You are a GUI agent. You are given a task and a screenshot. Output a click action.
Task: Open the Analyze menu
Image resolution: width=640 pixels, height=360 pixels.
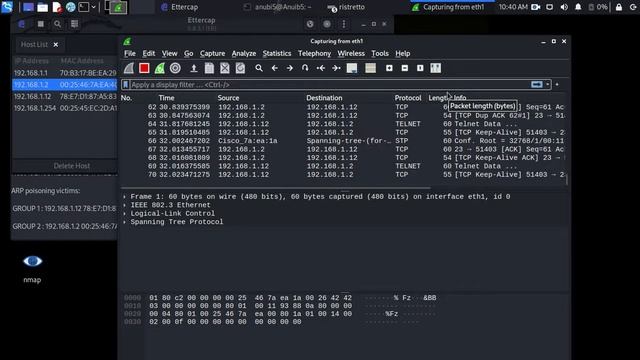coord(244,53)
